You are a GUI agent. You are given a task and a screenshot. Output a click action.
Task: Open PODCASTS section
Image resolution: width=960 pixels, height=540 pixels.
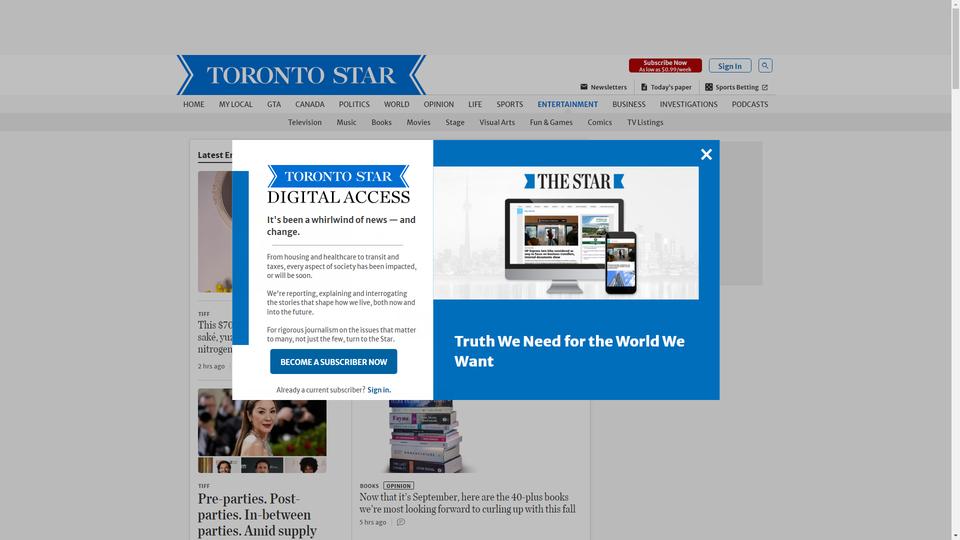(749, 104)
